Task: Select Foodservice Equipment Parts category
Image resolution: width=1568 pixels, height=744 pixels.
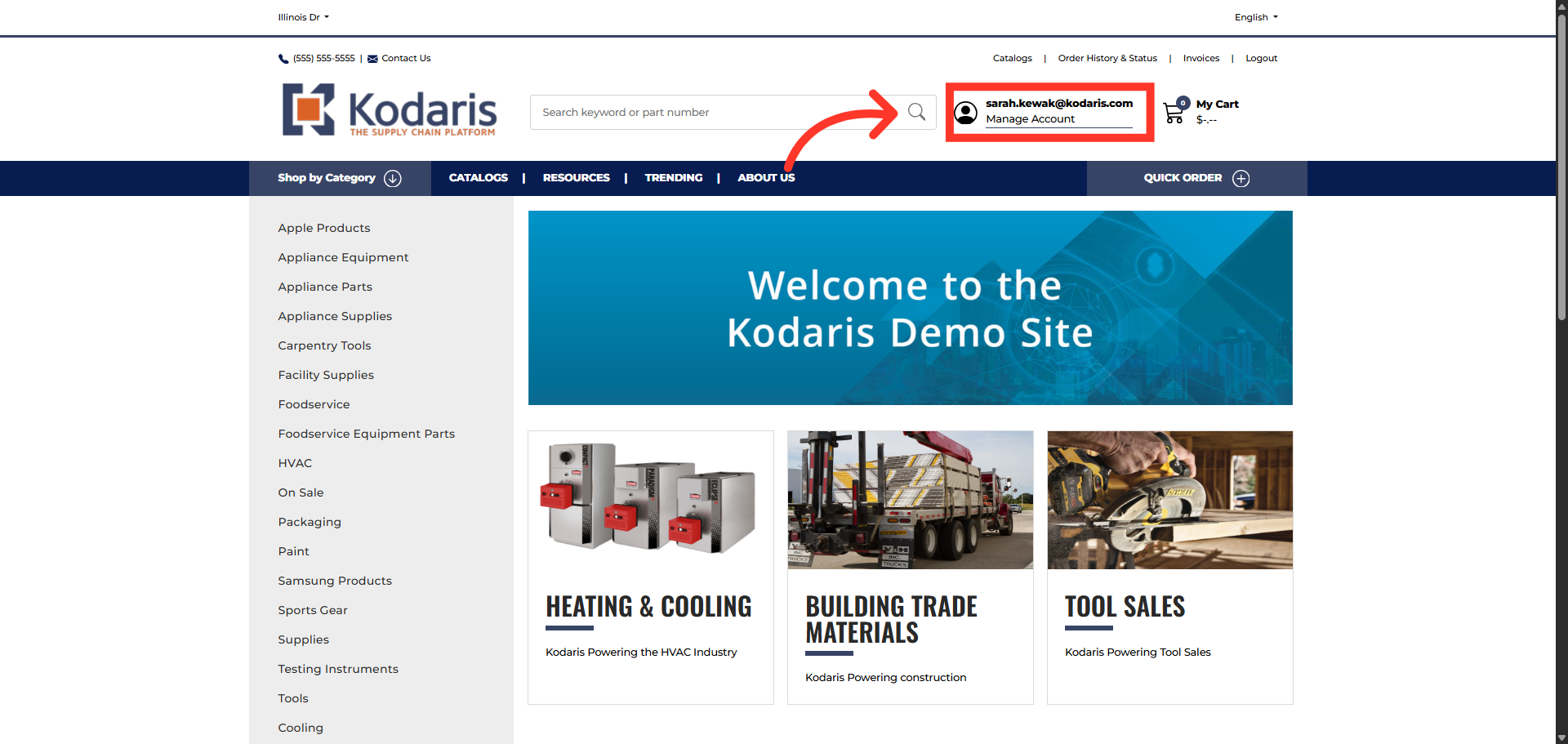Action: pyautogui.click(x=366, y=434)
